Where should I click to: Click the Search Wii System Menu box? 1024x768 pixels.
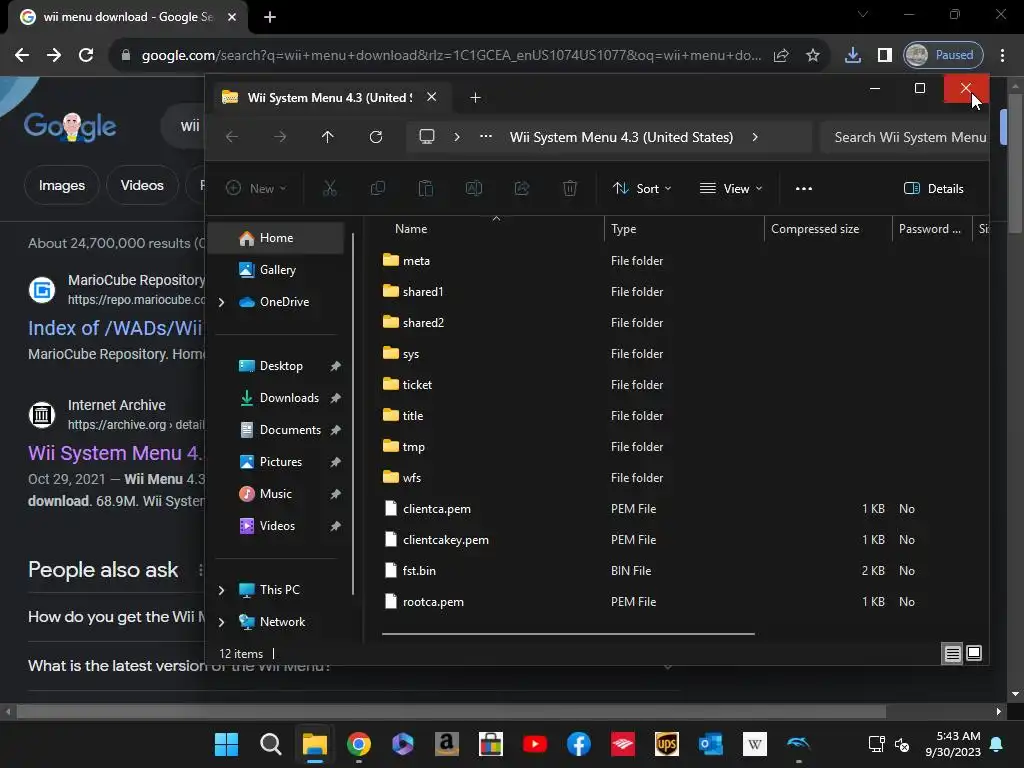(x=904, y=137)
